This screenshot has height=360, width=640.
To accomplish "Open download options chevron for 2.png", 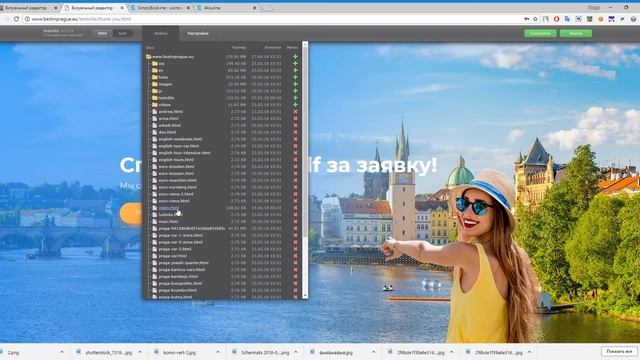I will (62, 352).
